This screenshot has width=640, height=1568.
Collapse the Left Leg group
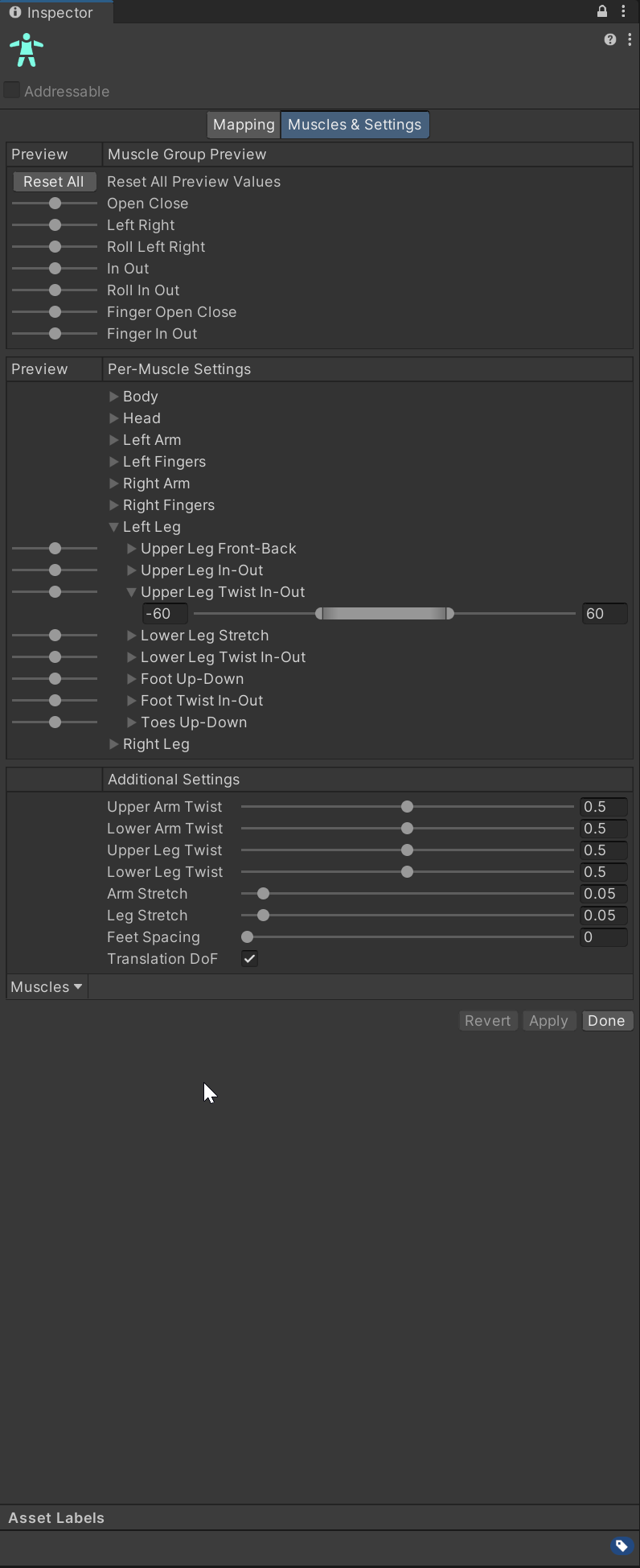114,527
